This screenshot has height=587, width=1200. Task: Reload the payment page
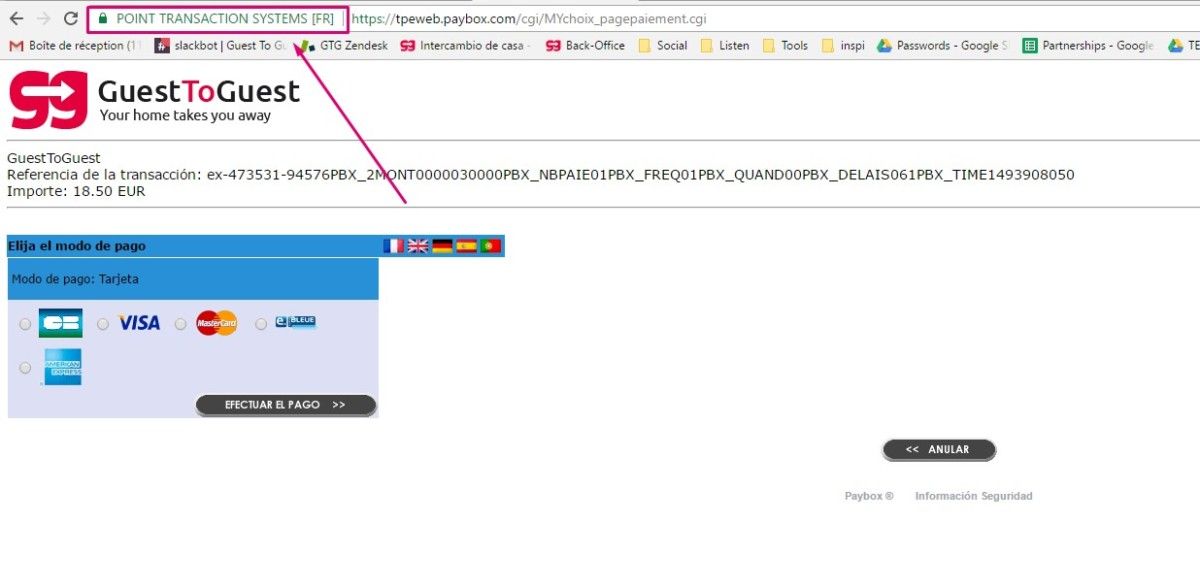tap(70, 19)
